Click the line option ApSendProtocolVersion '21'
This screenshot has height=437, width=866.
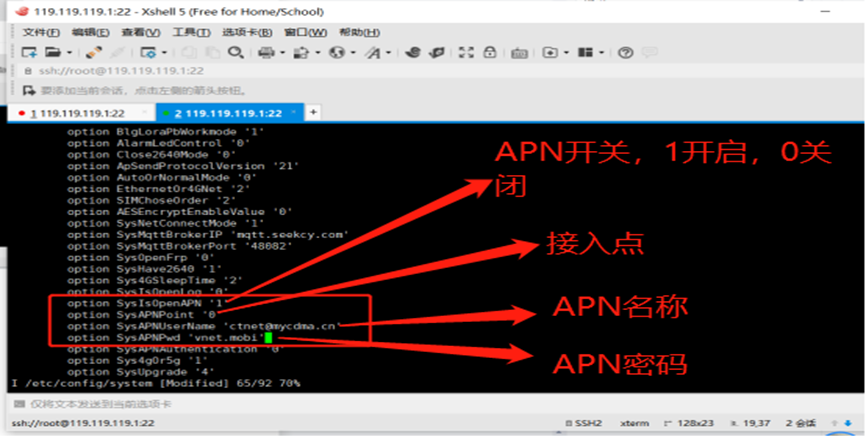183,166
